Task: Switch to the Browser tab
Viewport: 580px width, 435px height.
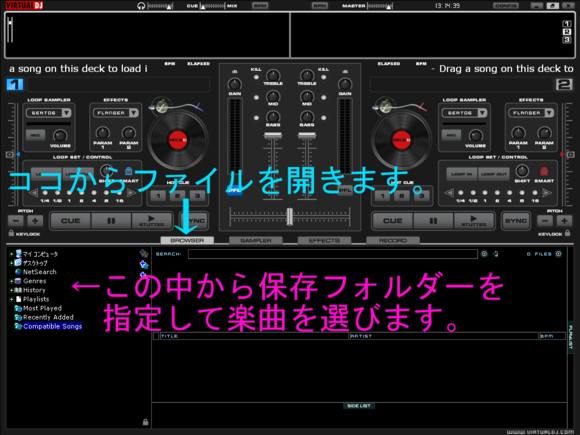Action: click(x=187, y=240)
